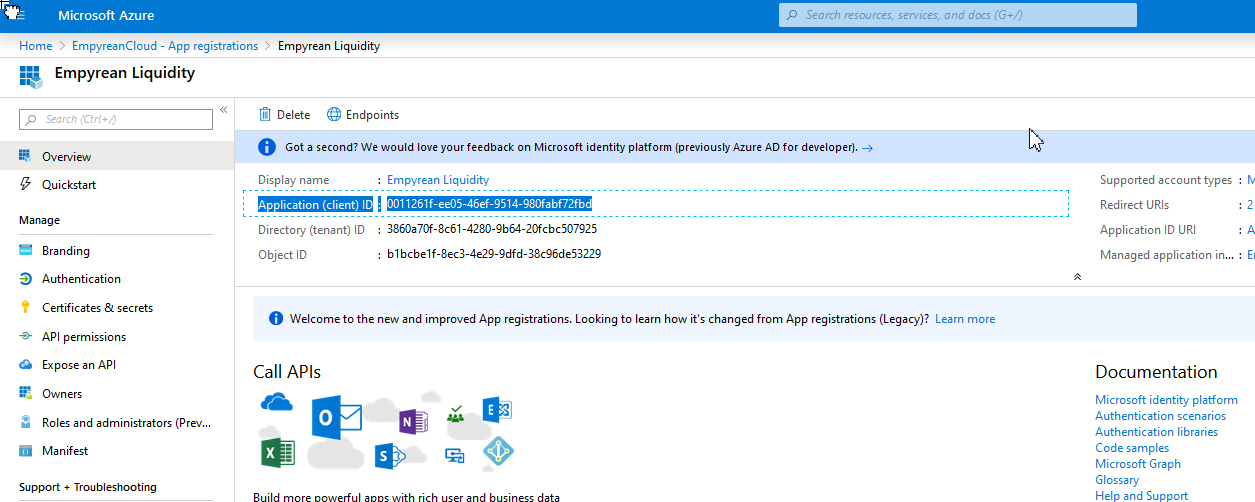Click the Branding icon in Manage section
This screenshot has width=1255, height=502.
point(26,251)
